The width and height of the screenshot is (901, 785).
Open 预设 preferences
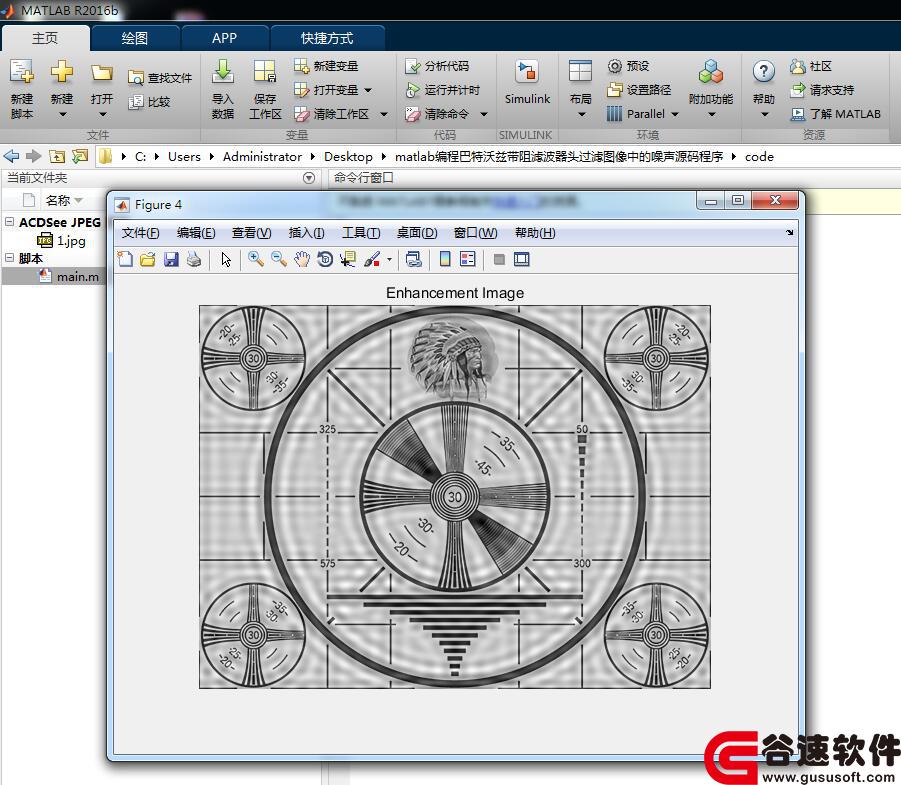pyautogui.click(x=628, y=66)
